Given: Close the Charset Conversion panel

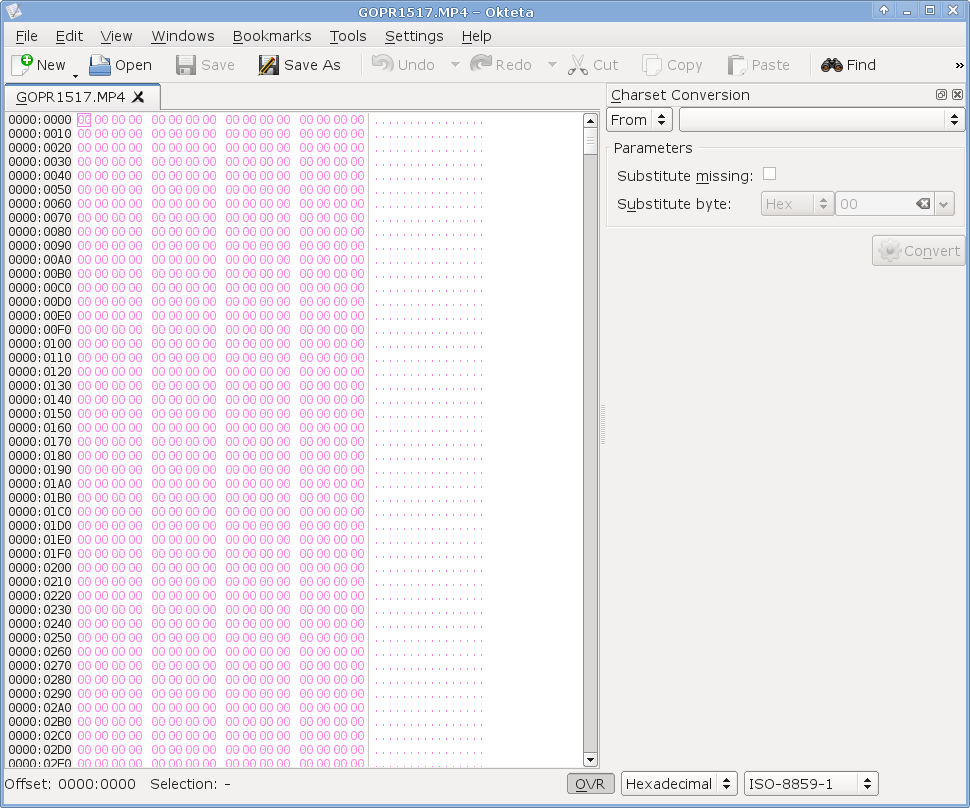Looking at the screenshot, I should click(x=957, y=95).
